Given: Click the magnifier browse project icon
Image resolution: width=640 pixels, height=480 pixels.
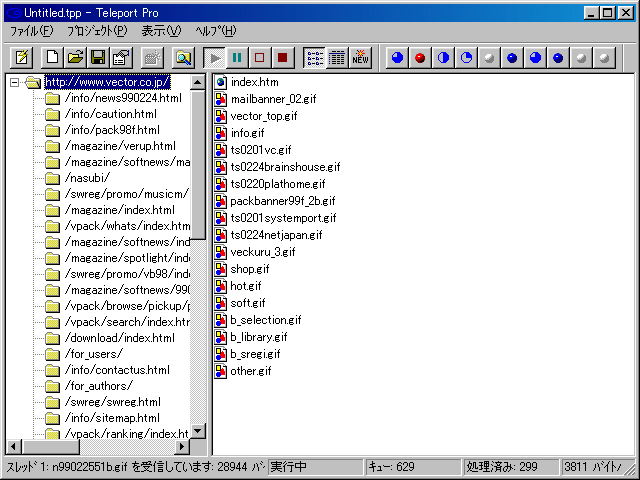Looking at the screenshot, I should 183,58.
